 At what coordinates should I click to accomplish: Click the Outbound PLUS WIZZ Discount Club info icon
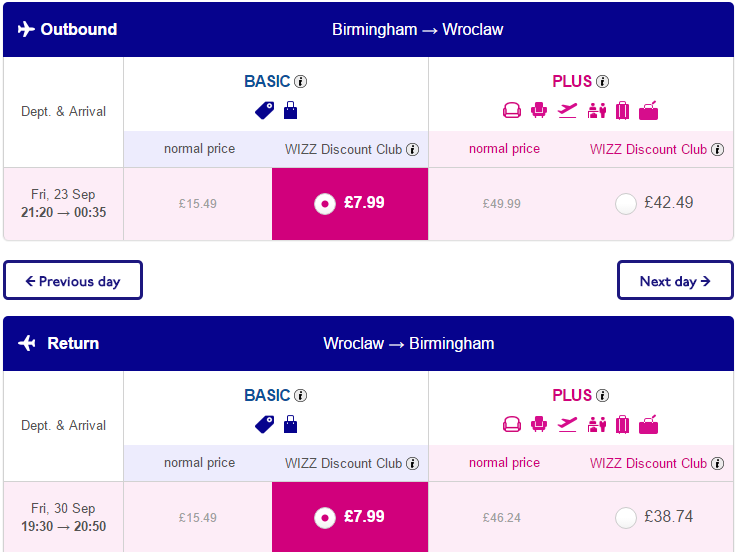(717, 149)
